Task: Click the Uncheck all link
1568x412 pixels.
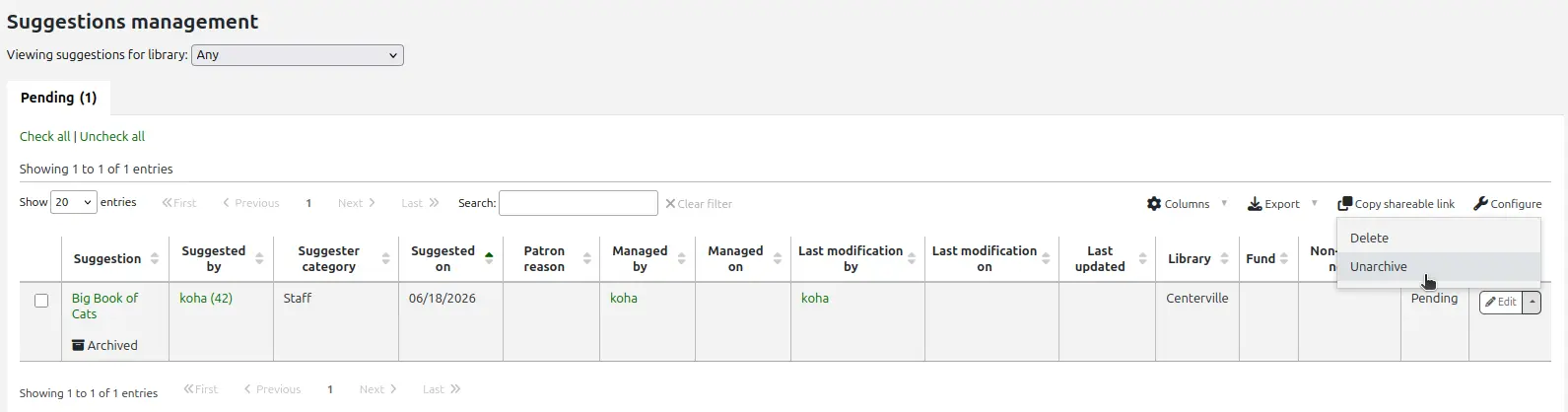Action: (x=112, y=137)
